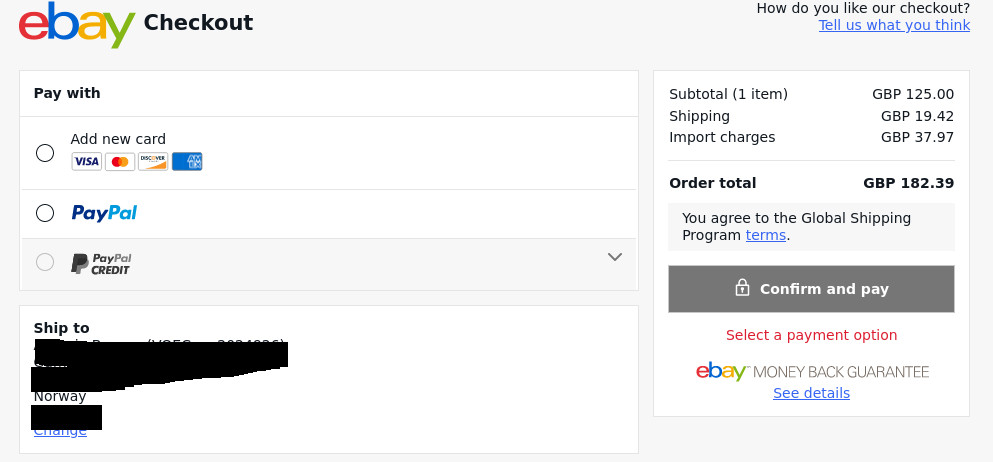The width and height of the screenshot is (993, 462).
Task: Open the Tell us what you think link
Action: 894,25
